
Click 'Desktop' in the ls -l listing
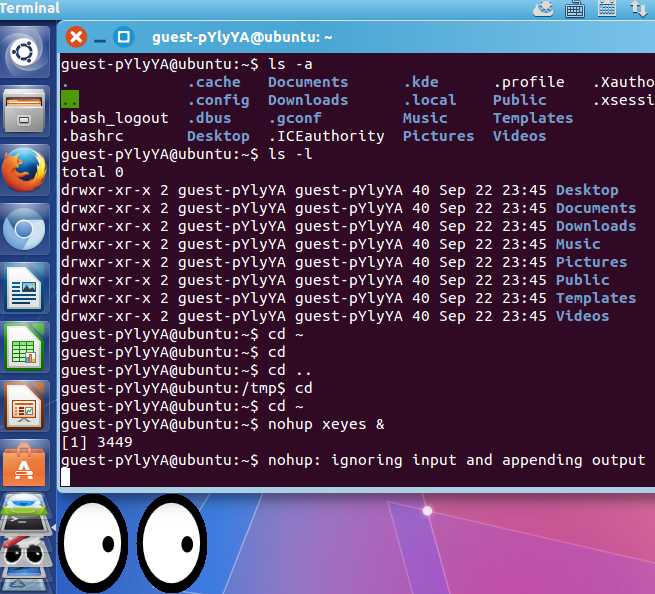coord(587,190)
